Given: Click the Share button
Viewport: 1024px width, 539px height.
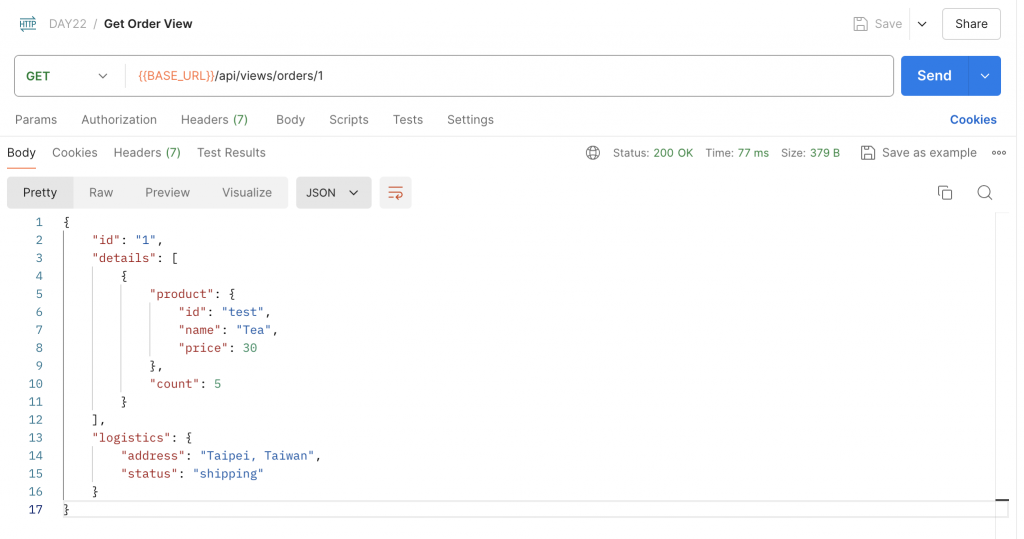Looking at the screenshot, I should pyautogui.click(x=971, y=24).
